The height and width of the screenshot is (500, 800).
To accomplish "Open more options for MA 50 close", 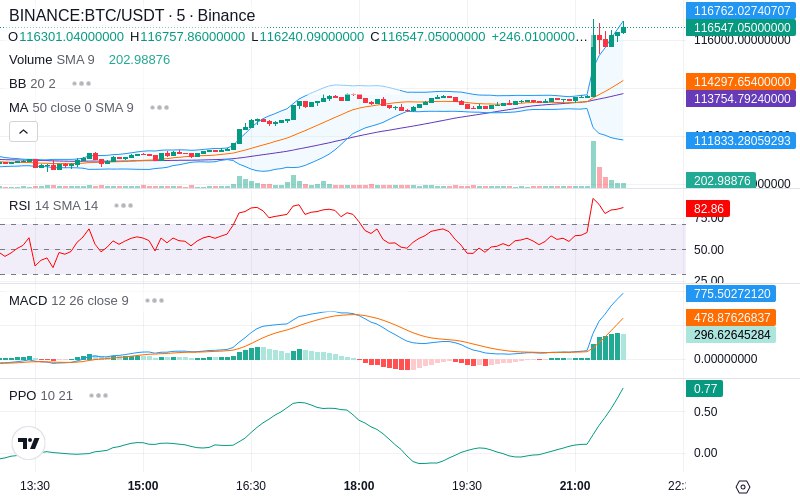I will (x=160, y=108).
